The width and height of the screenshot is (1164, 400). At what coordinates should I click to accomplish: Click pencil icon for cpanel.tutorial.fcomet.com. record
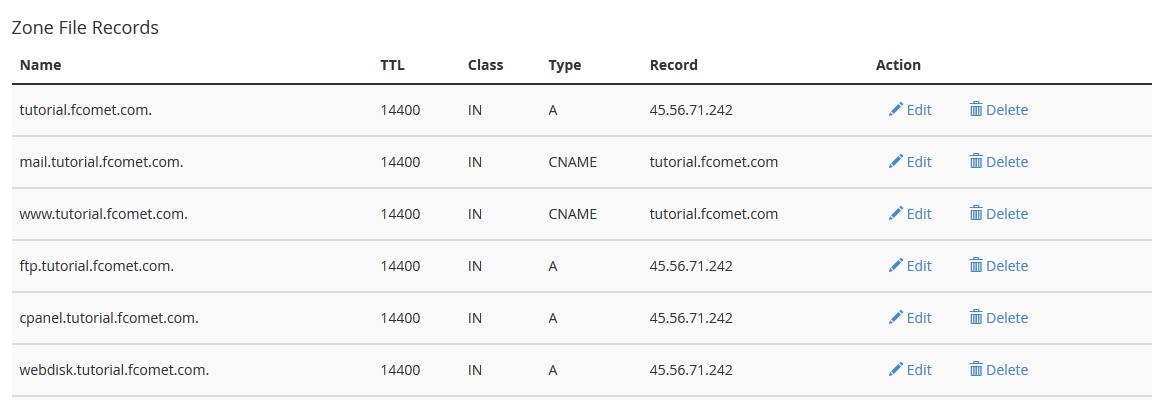(x=896, y=318)
